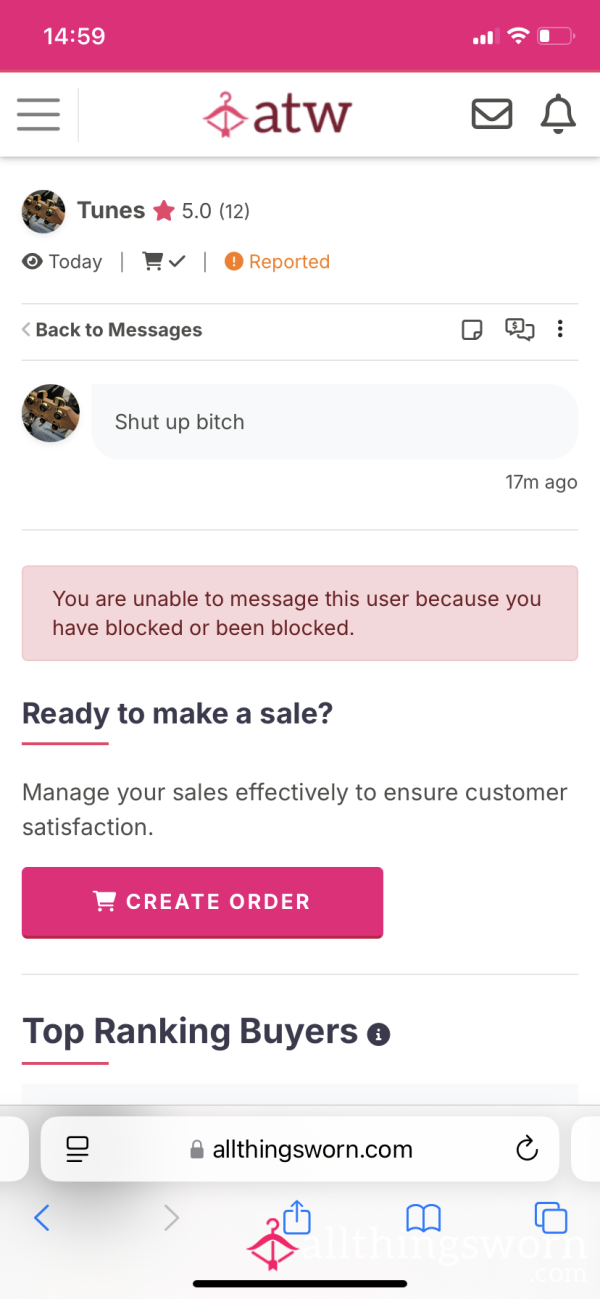Tap the Safari share icon

click(x=297, y=1217)
